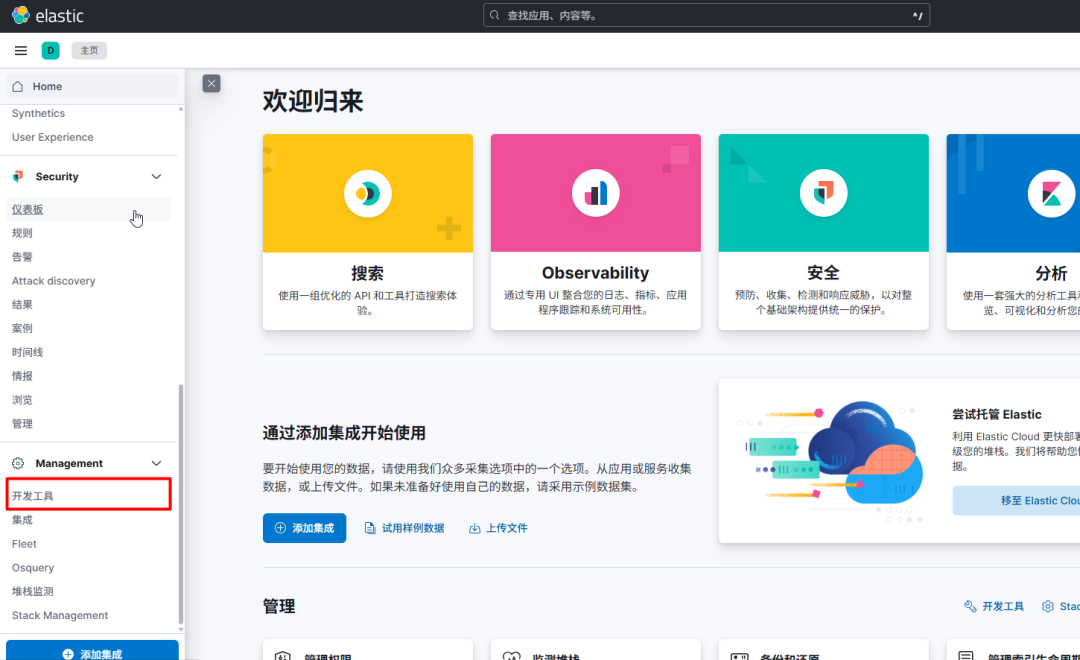The image size is (1080, 660).
Task: Open 浏览 under Security
Action: click(22, 400)
